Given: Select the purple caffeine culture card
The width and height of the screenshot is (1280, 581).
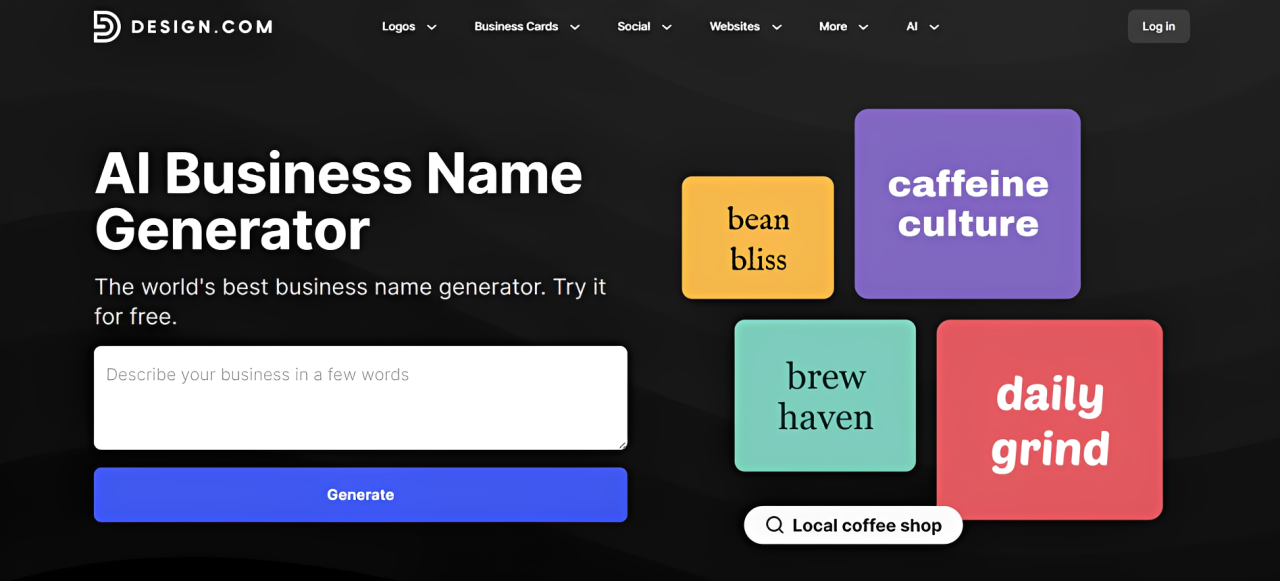Looking at the screenshot, I should (967, 204).
